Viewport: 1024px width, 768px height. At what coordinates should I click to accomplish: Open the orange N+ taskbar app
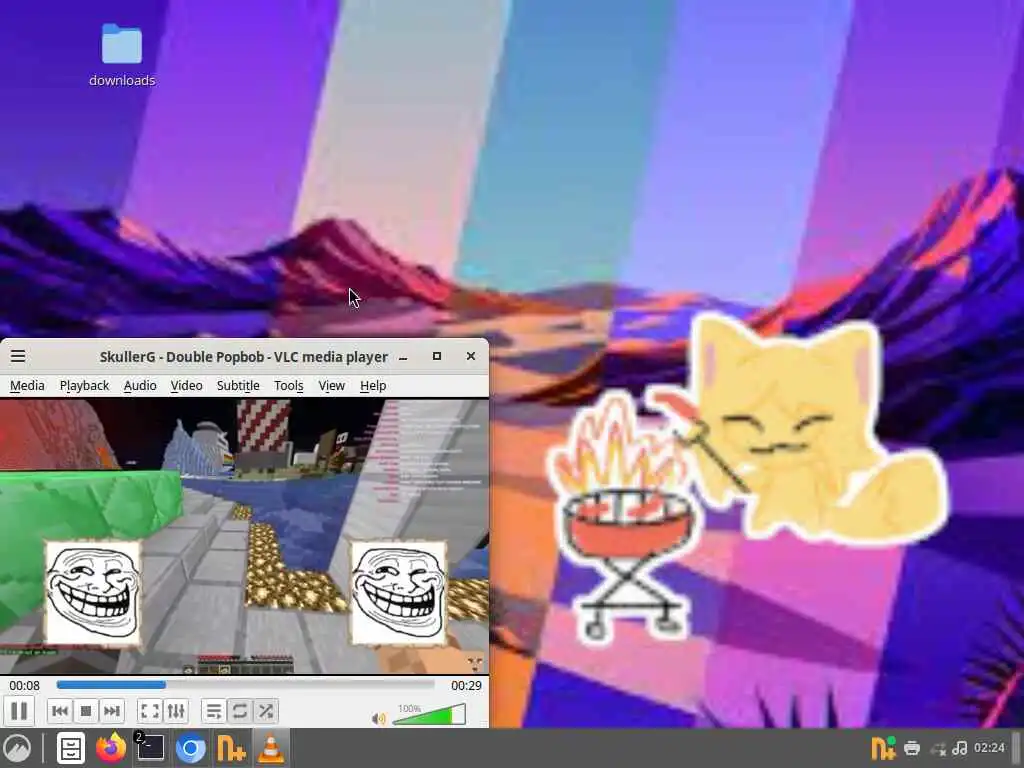pyautogui.click(x=231, y=748)
